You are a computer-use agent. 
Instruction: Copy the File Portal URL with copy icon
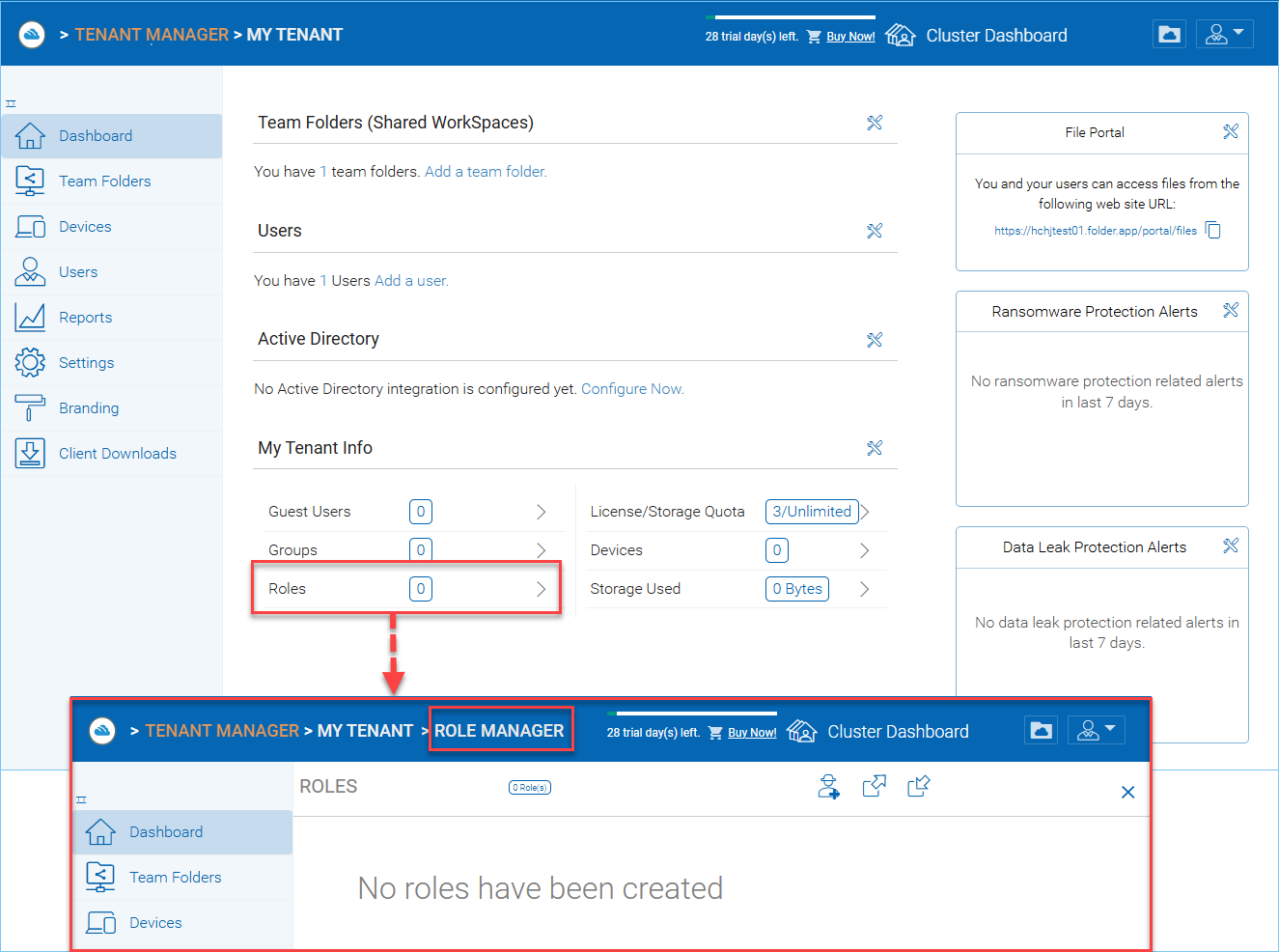click(1213, 230)
